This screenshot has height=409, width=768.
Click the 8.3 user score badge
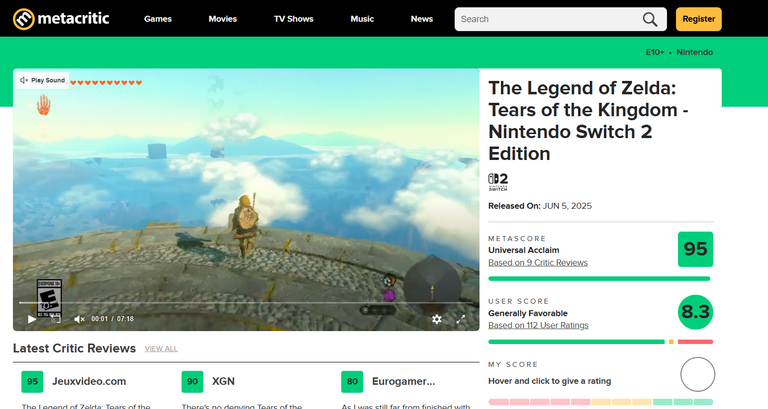pyautogui.click(x=696, y=312)
